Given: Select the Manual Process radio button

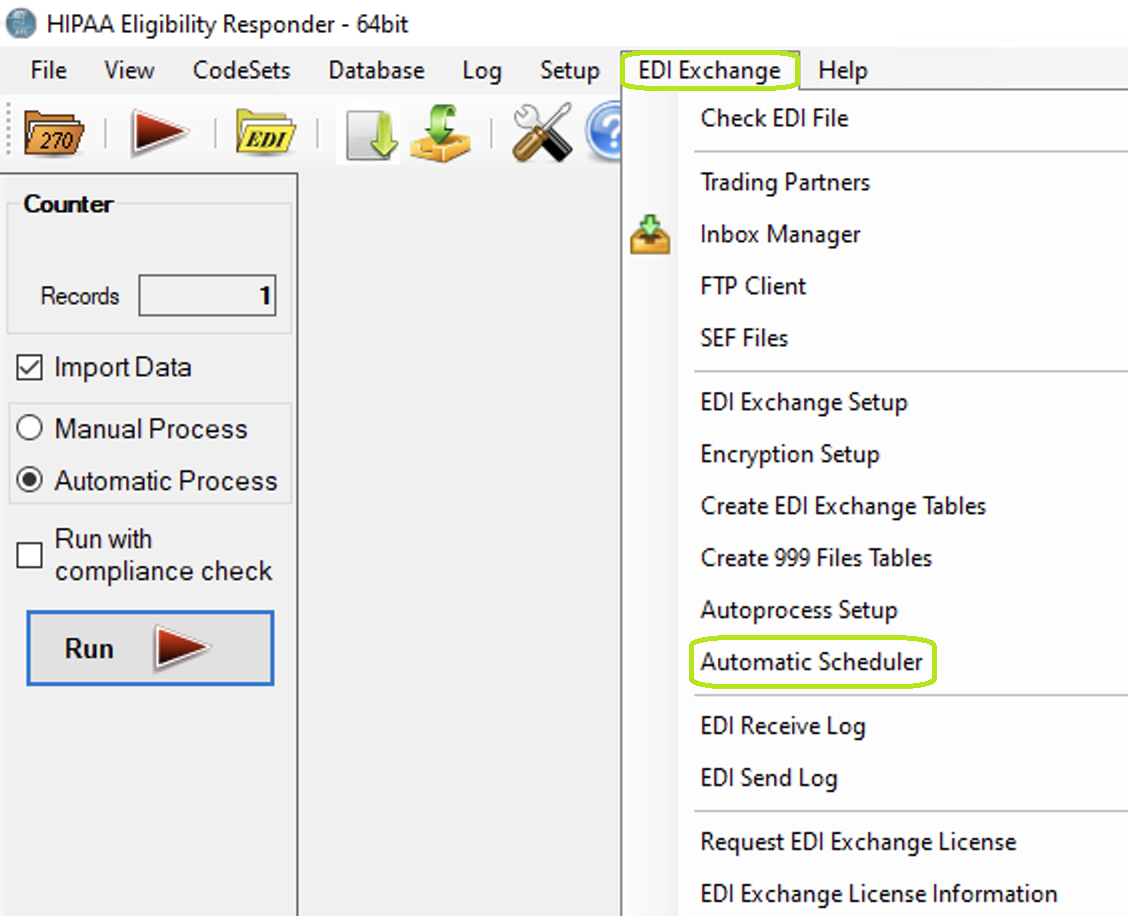Looking at the screenshot, I should point(29,428).
